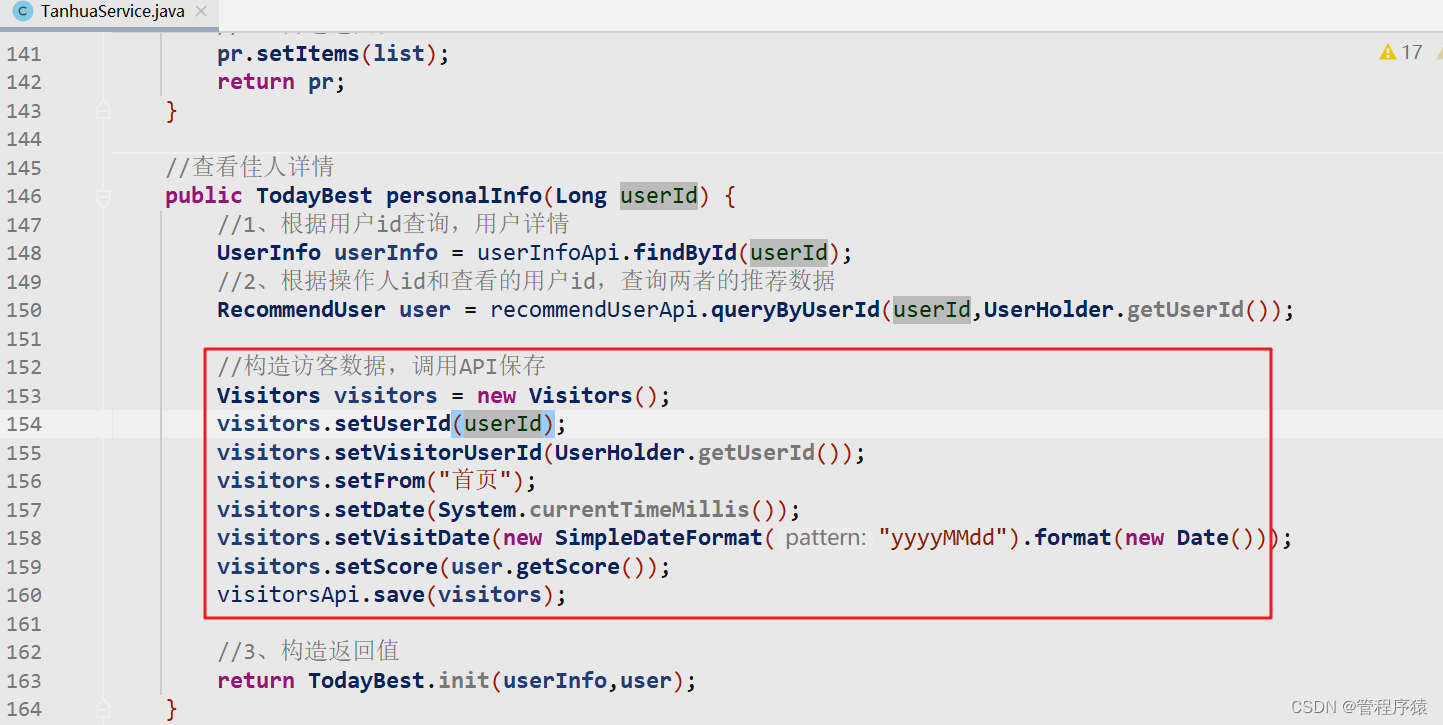The image size is (1443, 725).
Task: Click the setUserId call on line 154
Action: (392, 424)
